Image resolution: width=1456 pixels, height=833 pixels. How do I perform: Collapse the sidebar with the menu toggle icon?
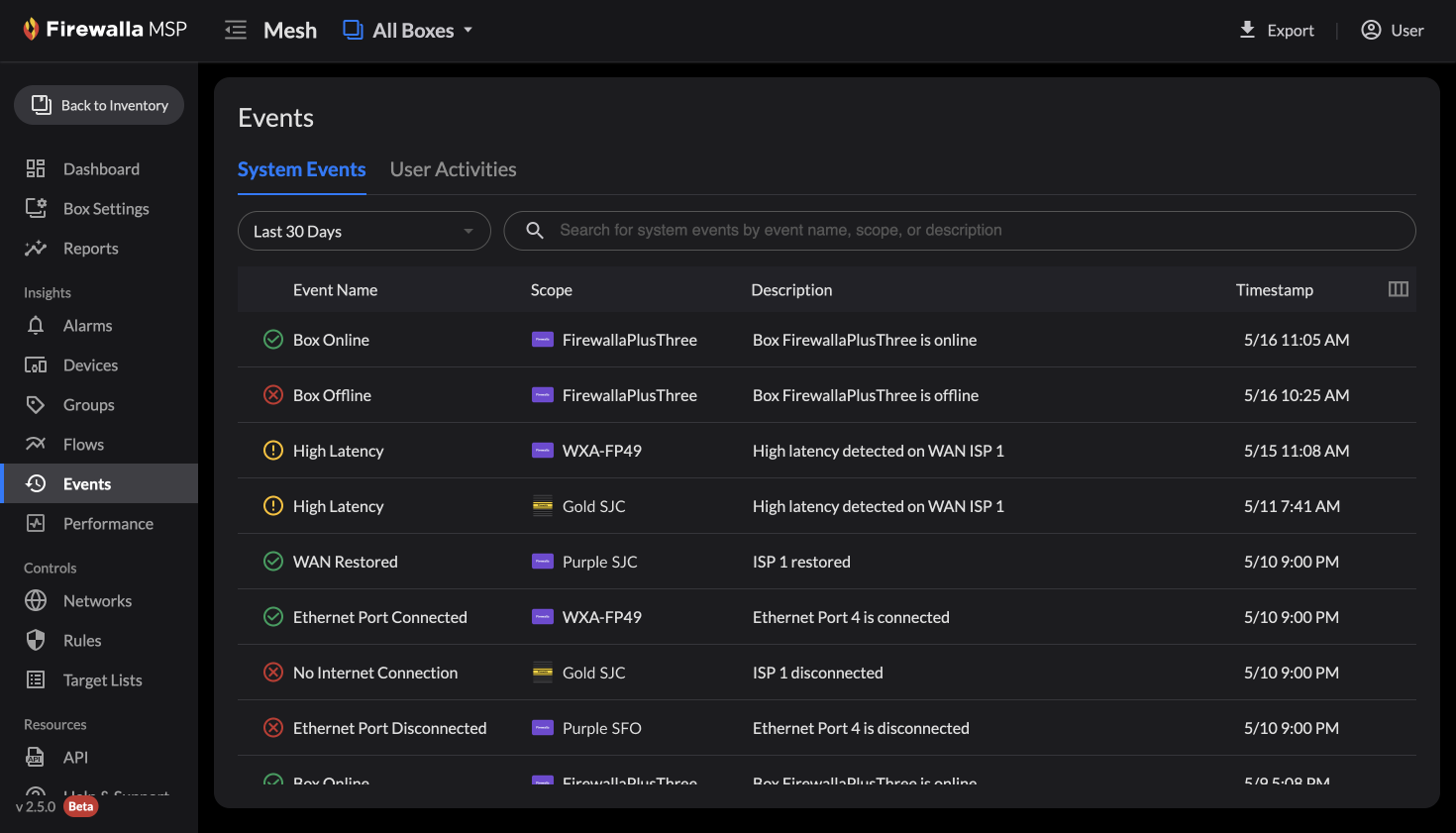point(236,30)
